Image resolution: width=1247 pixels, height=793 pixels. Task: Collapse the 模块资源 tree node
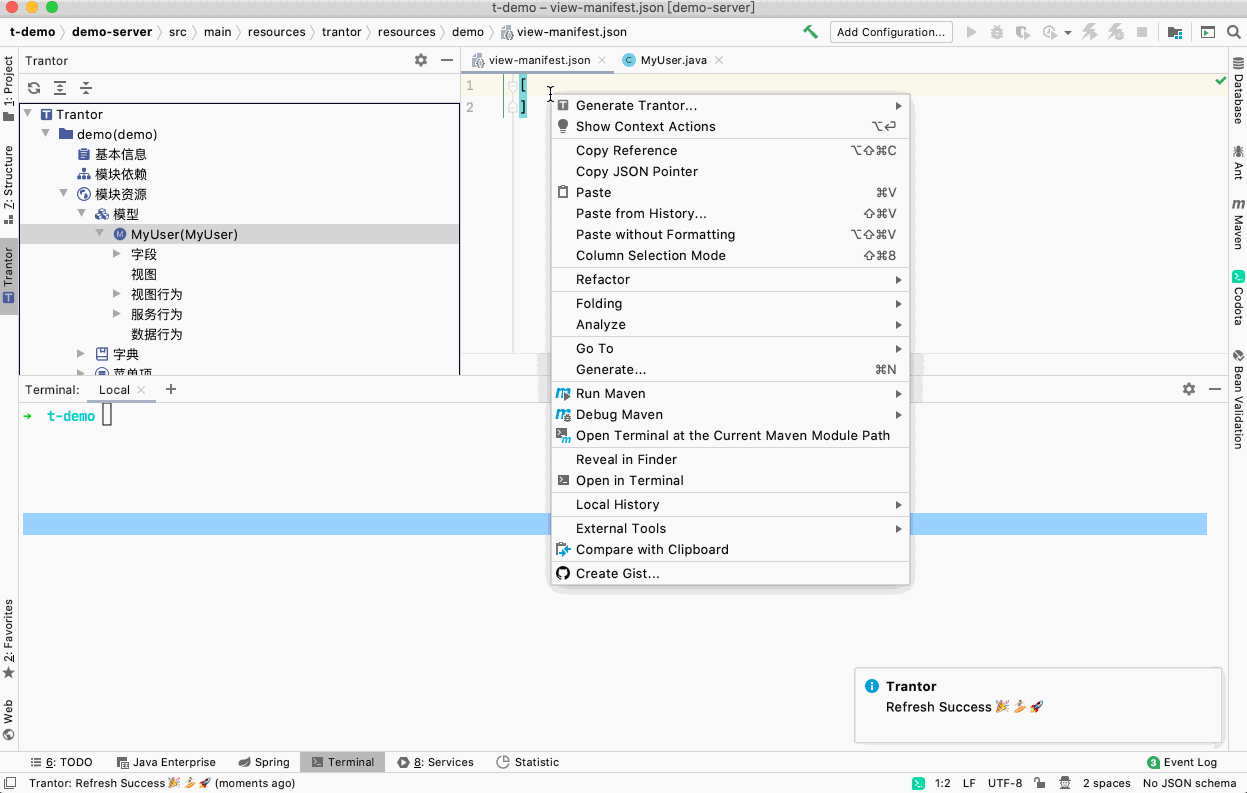coord(64,193)
